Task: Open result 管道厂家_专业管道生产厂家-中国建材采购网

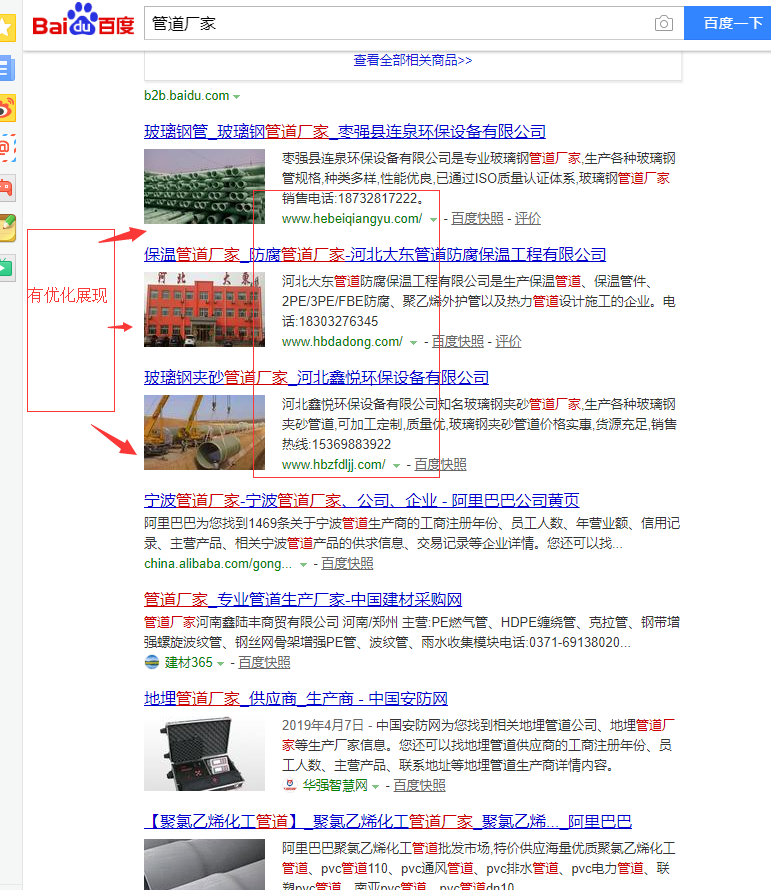Action: [x=303, y=599]
